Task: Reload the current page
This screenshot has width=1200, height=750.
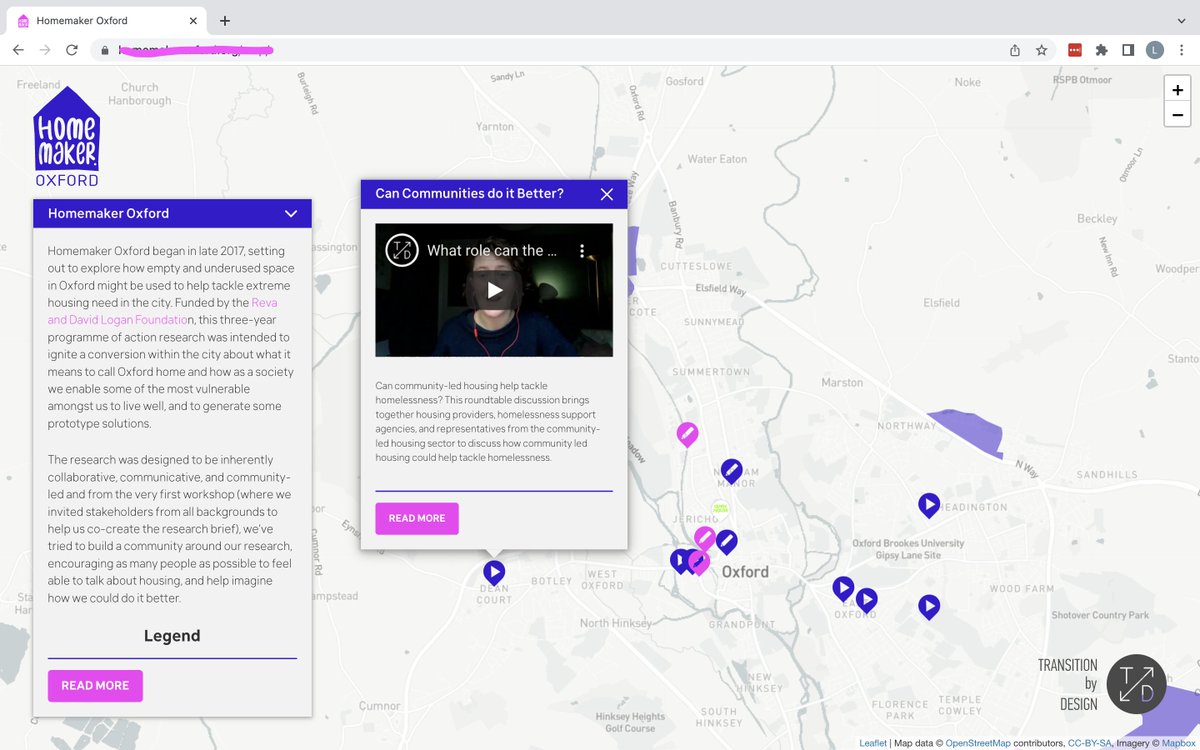Action: tap(72, 50)
